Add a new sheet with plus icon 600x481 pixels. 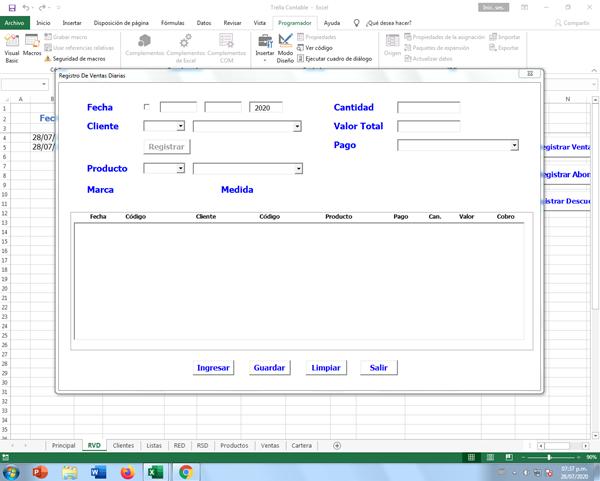coord(337,445)
